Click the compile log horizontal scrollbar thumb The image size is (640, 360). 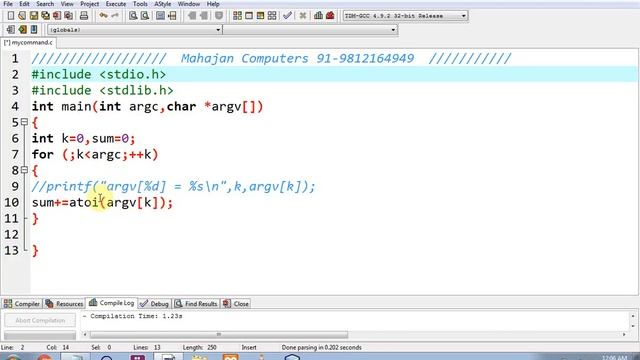tap(219, 335)
